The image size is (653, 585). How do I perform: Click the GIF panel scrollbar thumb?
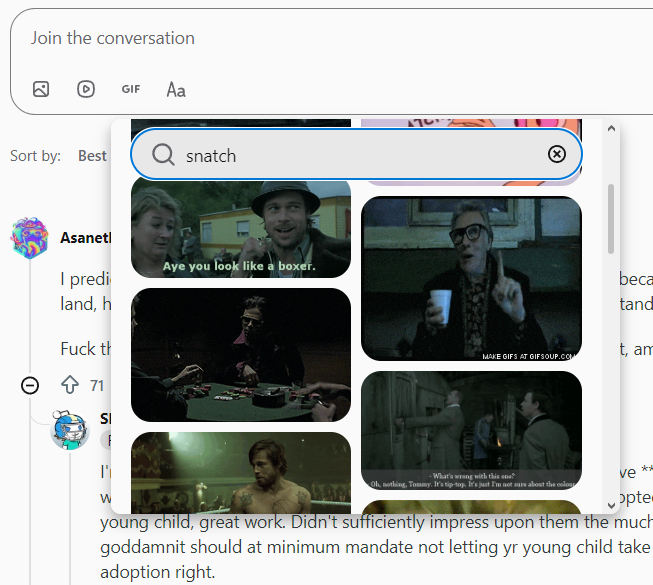click(x=611, y=219)
